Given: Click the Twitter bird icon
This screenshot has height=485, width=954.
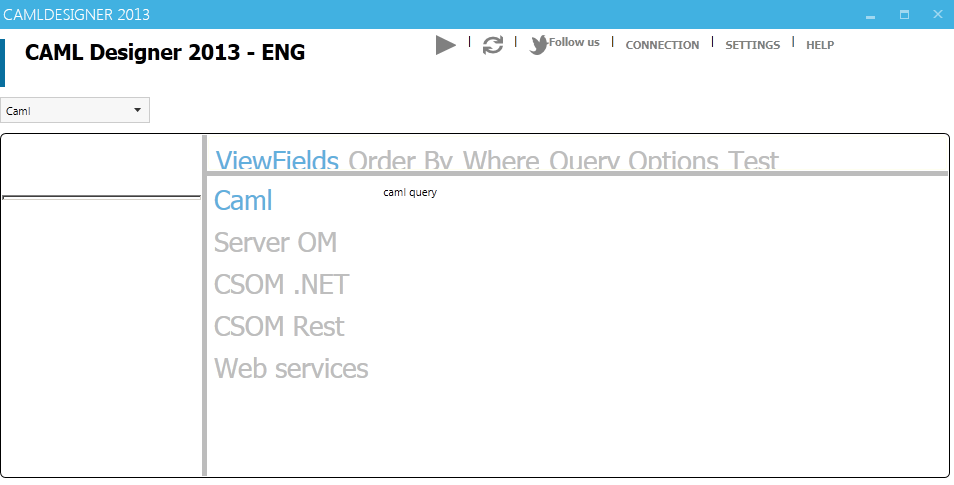Looking at the screenshot, I should 538,45.
